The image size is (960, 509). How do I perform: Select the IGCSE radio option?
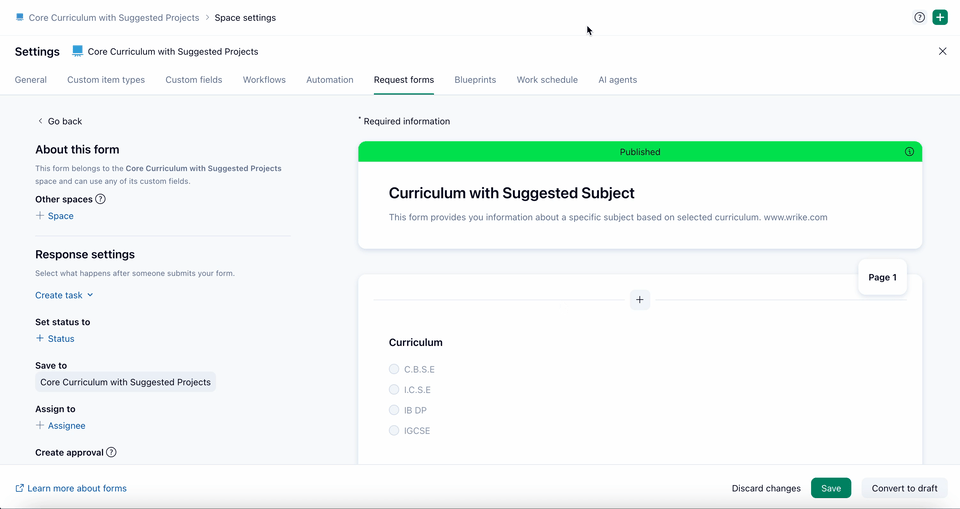pos(394,431)
